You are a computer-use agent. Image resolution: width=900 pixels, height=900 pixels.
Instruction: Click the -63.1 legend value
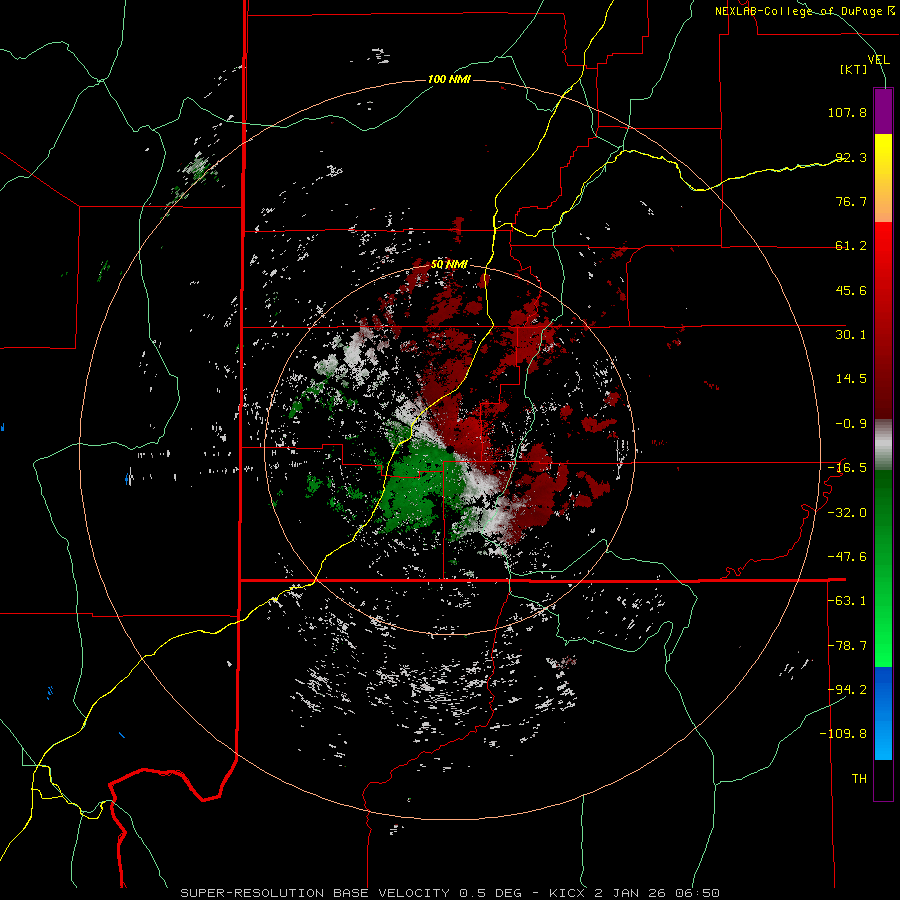point(847,601)
